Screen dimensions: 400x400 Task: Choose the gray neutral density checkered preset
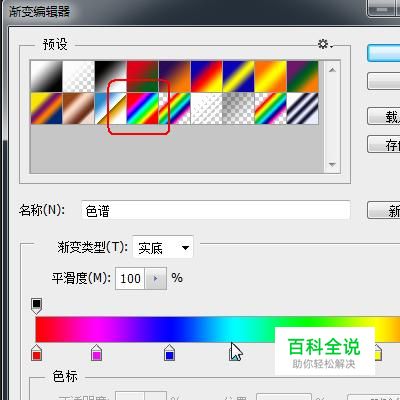pyautogui.click(x=239, y=108)
